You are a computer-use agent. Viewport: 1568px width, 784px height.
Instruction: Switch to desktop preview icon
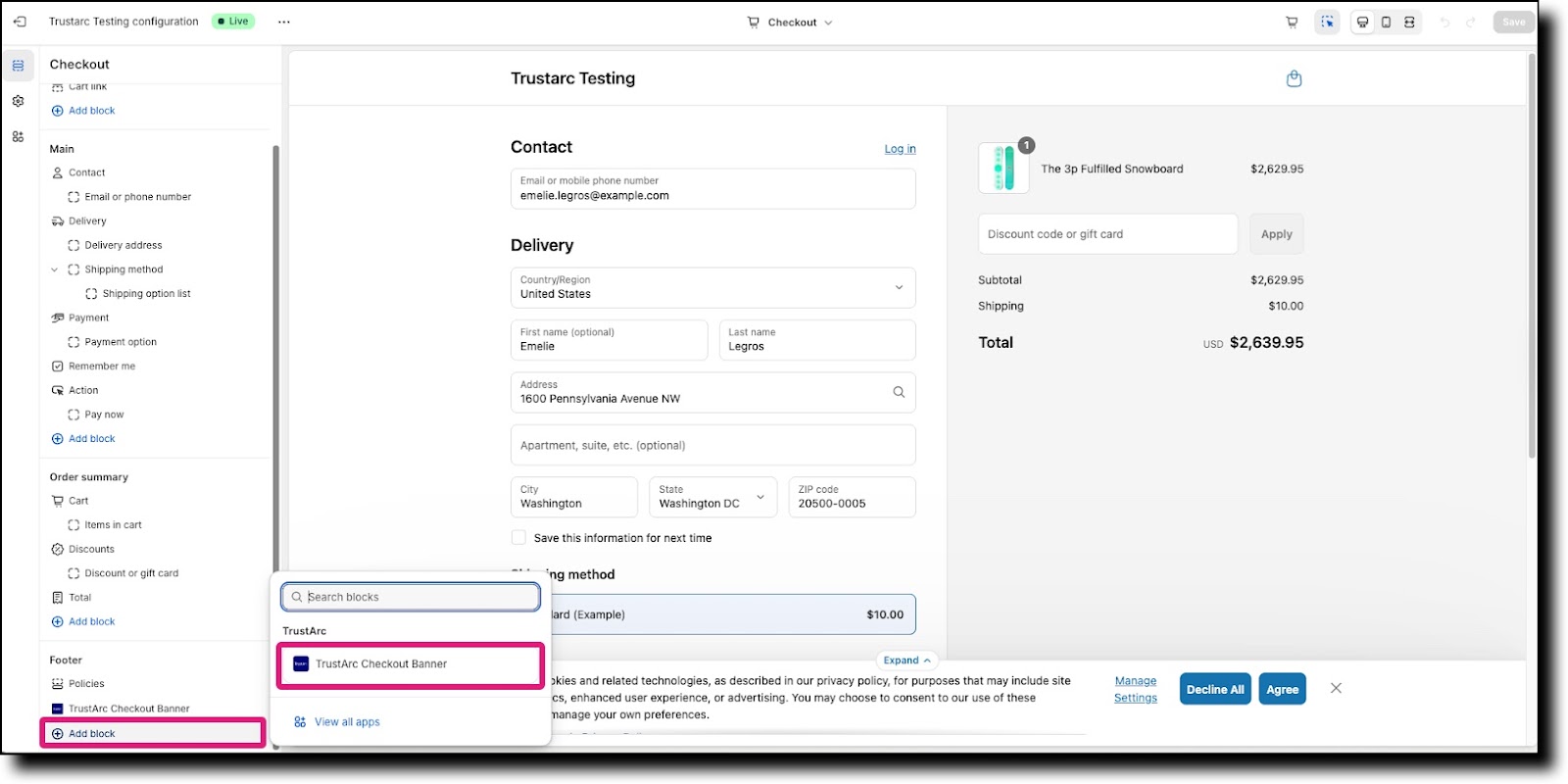click(x=1362, y=22)
